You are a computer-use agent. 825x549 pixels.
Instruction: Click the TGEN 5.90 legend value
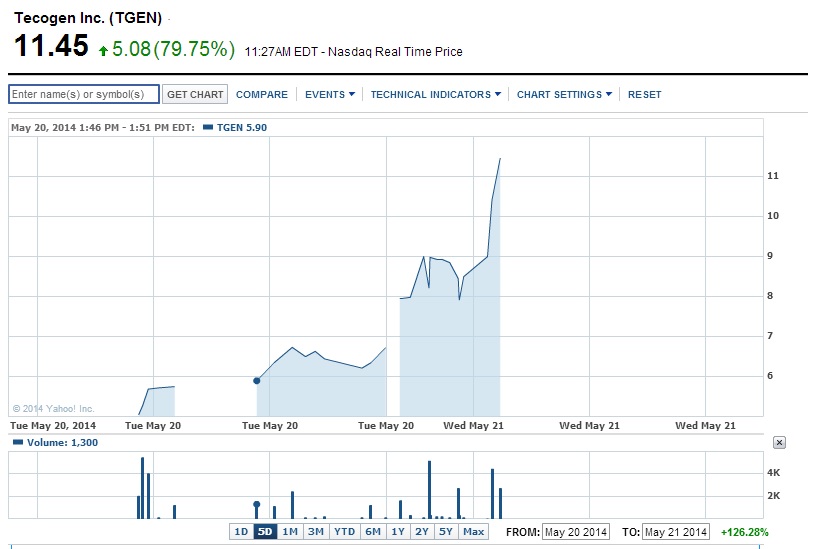pyautogui.click(x=242, y=127)
